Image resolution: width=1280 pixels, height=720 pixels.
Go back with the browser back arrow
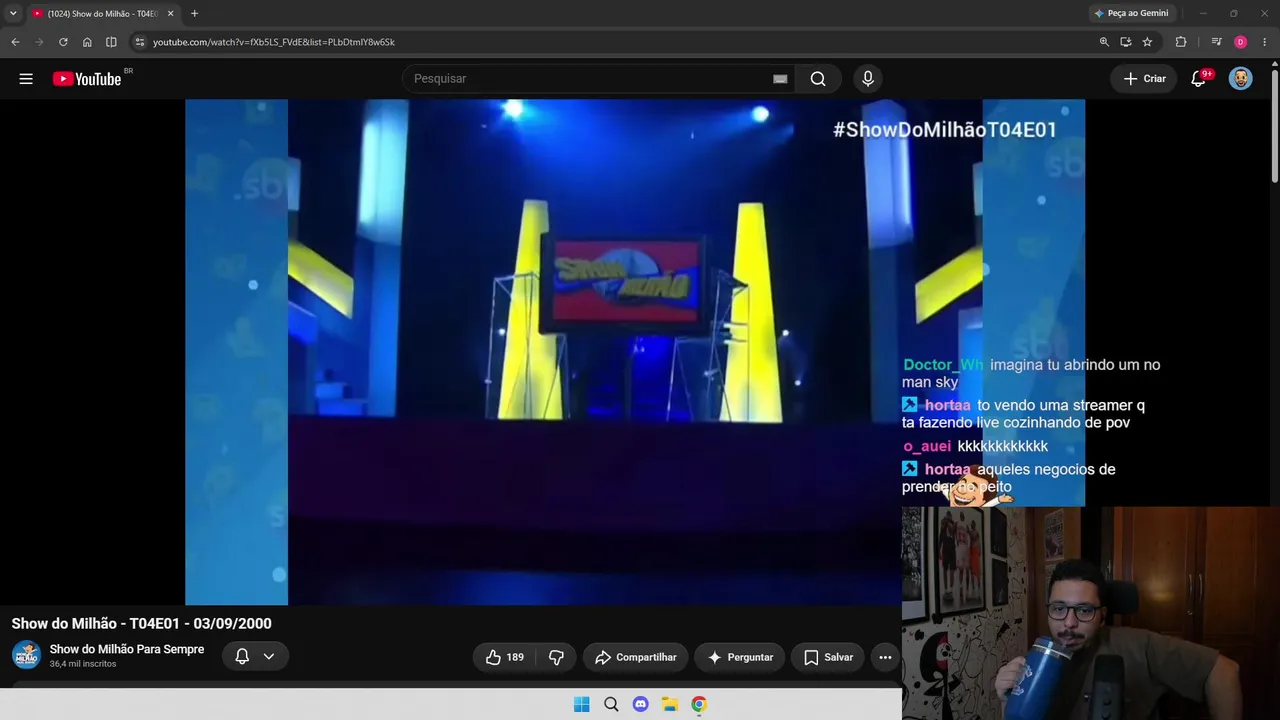click(15, 42)
